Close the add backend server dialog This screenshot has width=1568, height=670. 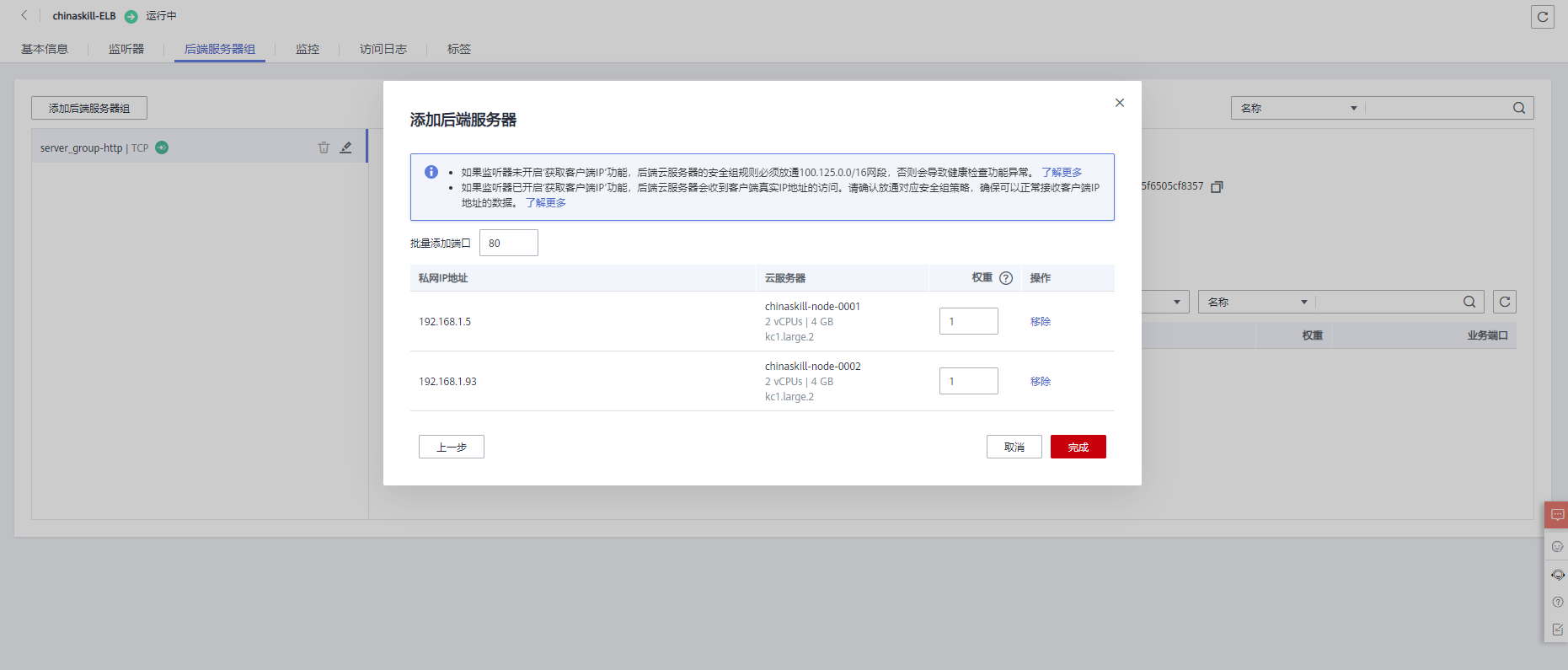point(1120,103)
